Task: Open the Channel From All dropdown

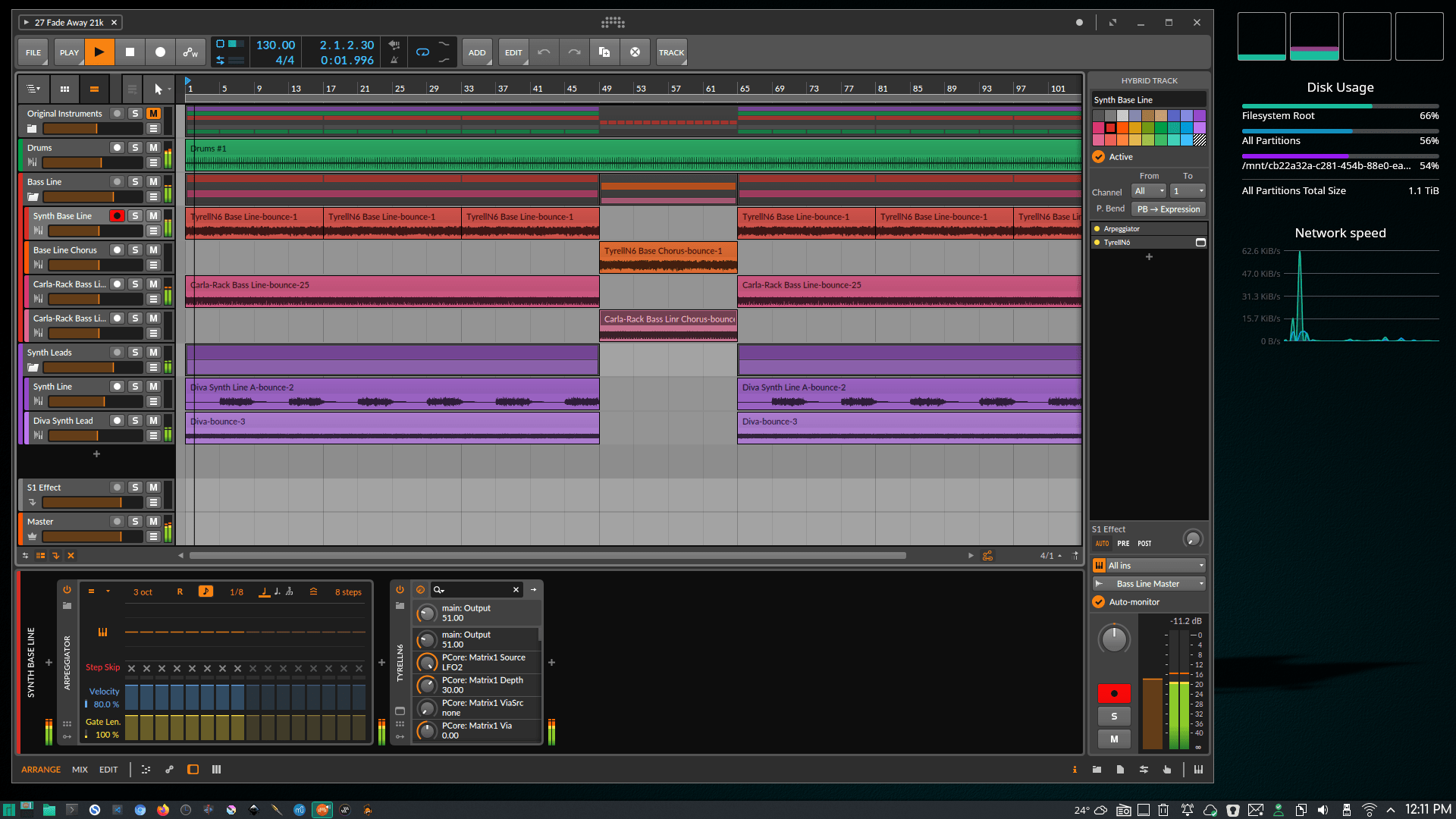Action: 1149,191
